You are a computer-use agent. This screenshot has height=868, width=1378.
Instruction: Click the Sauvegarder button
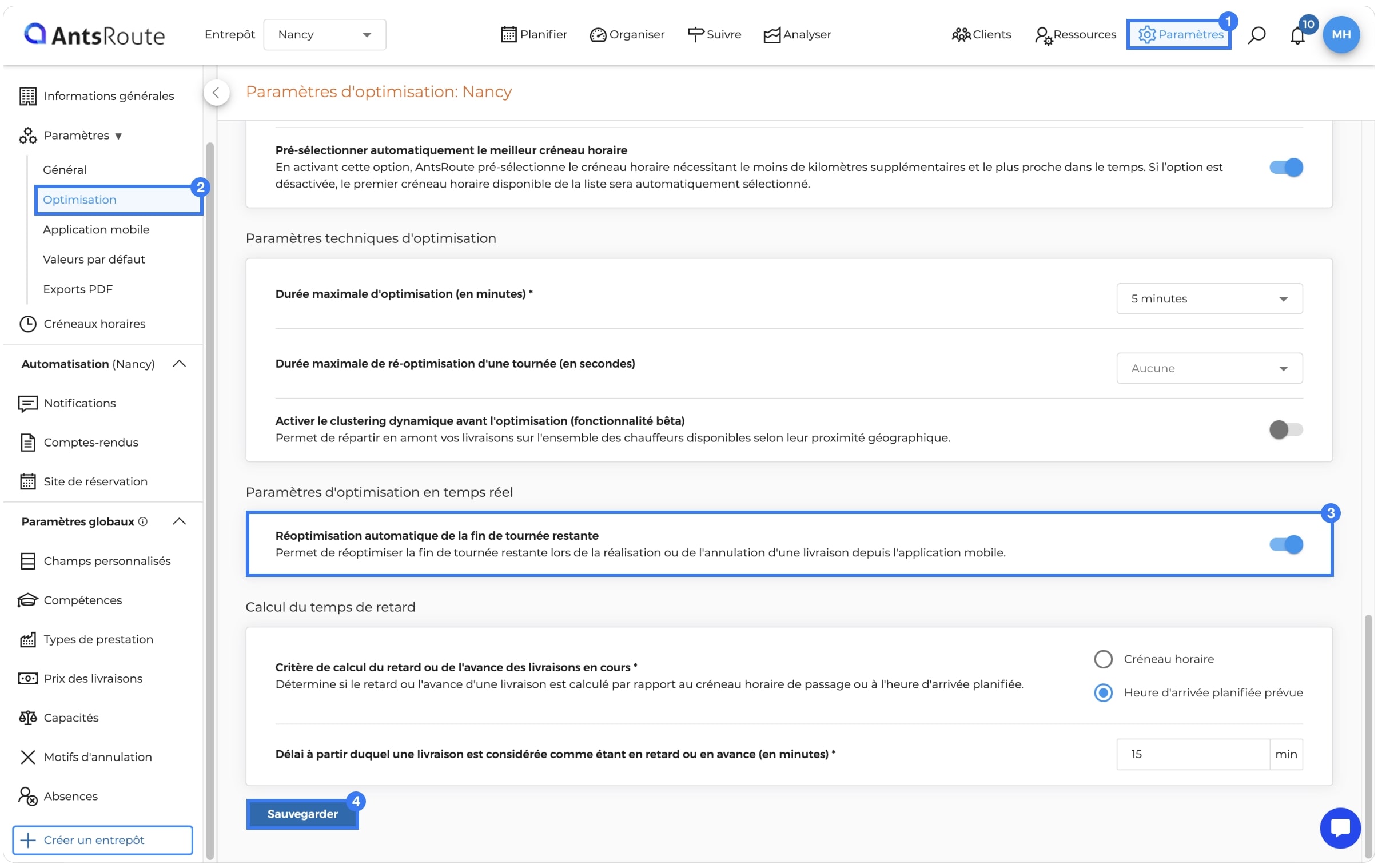[302, 813]
